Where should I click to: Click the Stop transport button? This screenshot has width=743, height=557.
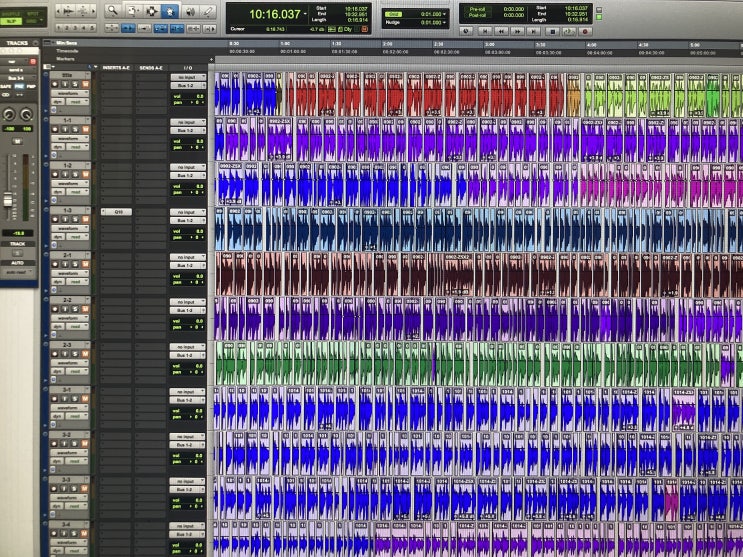(551, 31)
